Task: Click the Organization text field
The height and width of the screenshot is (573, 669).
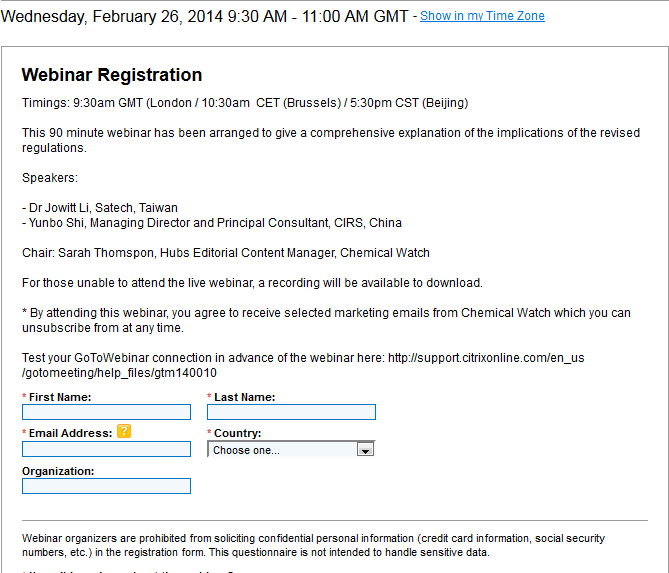Action: [x=106, y=486]
